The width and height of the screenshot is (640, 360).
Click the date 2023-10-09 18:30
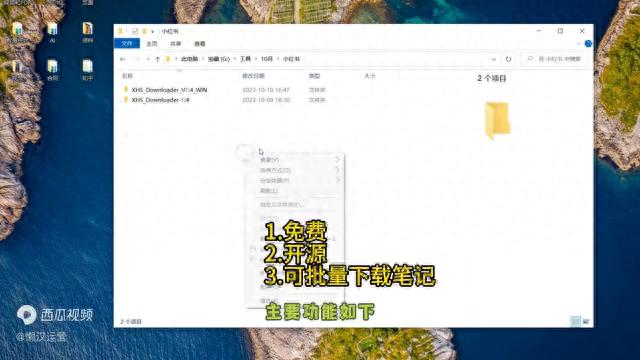[x=266, y=100]
